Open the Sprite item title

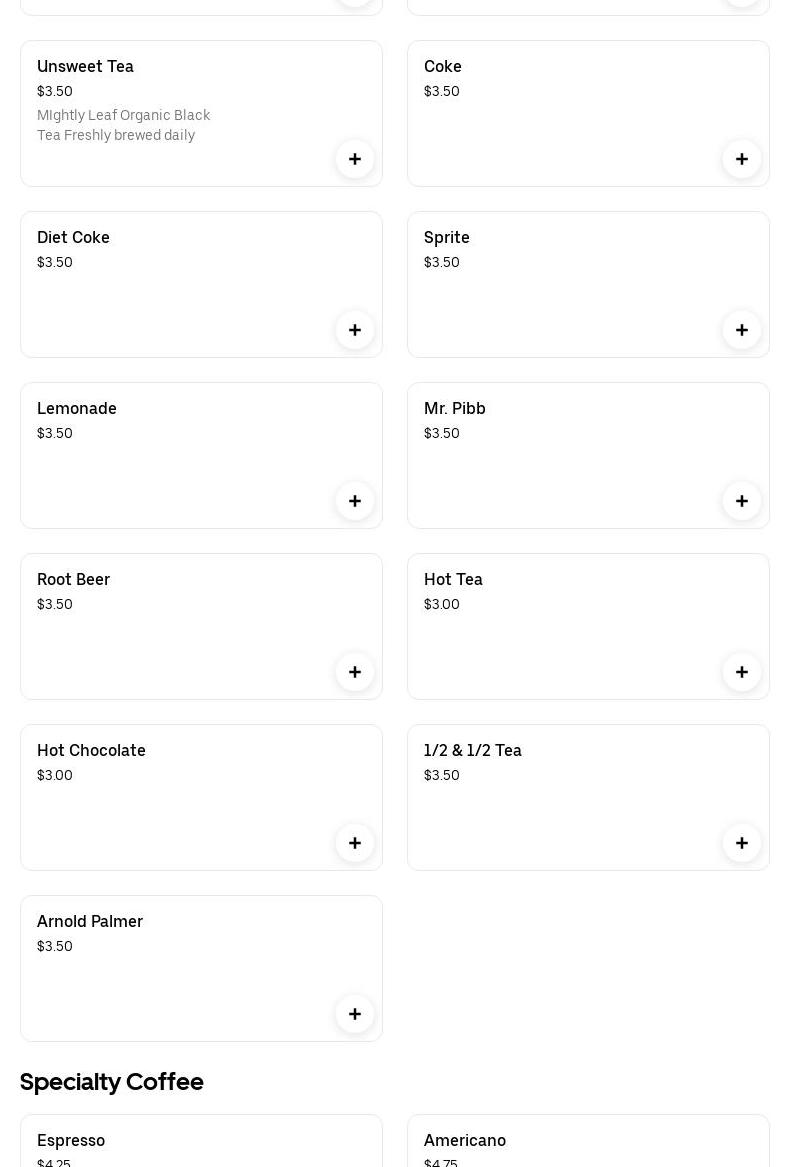[x=447, y=238]
